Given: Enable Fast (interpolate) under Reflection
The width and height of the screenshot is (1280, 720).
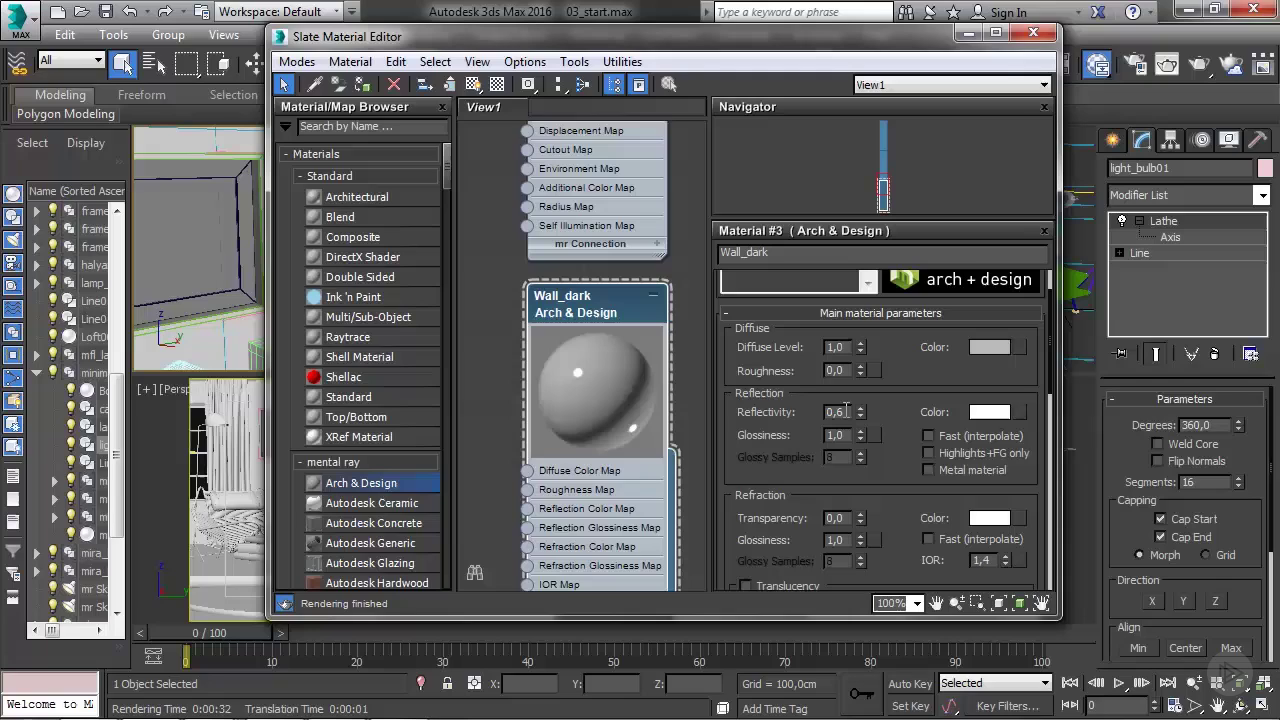Looking at the screenshot, I should (x=928, y=436).
